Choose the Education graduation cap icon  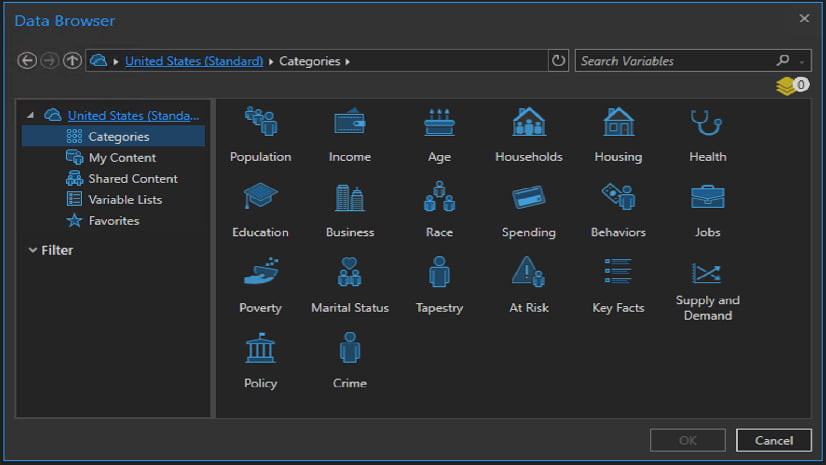click(260, 198)
